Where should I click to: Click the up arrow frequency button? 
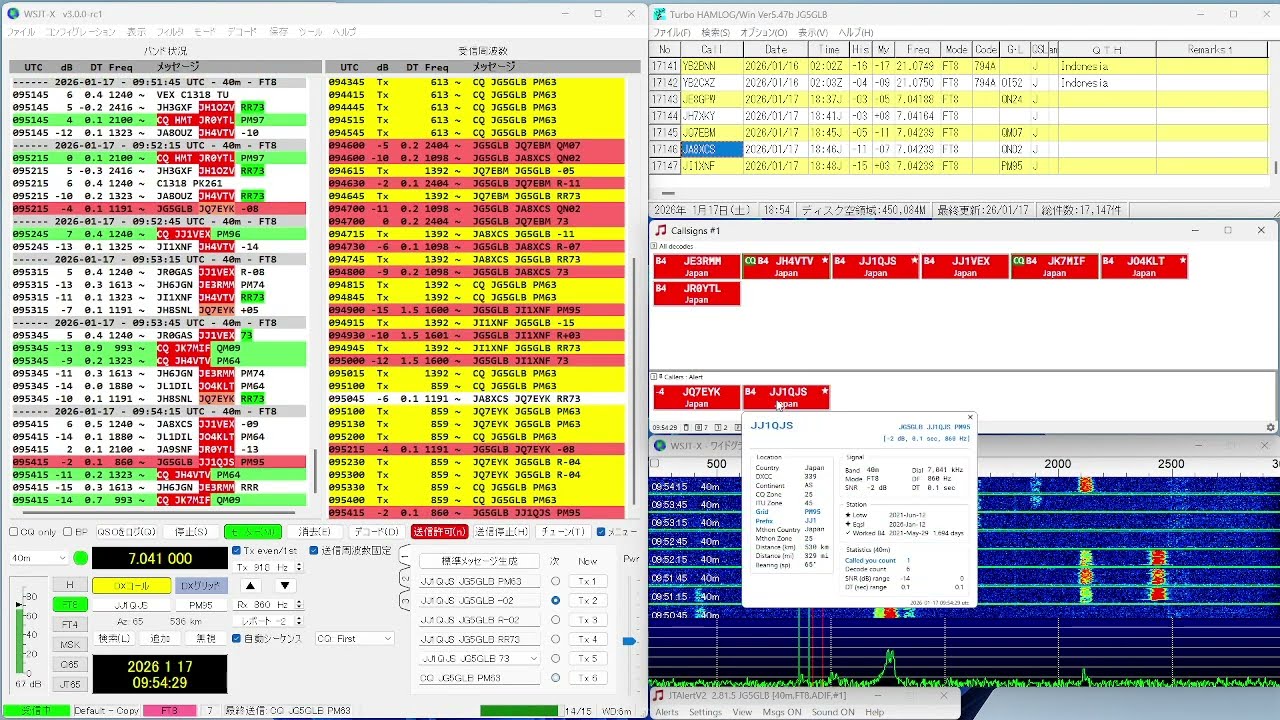[251, 585]
